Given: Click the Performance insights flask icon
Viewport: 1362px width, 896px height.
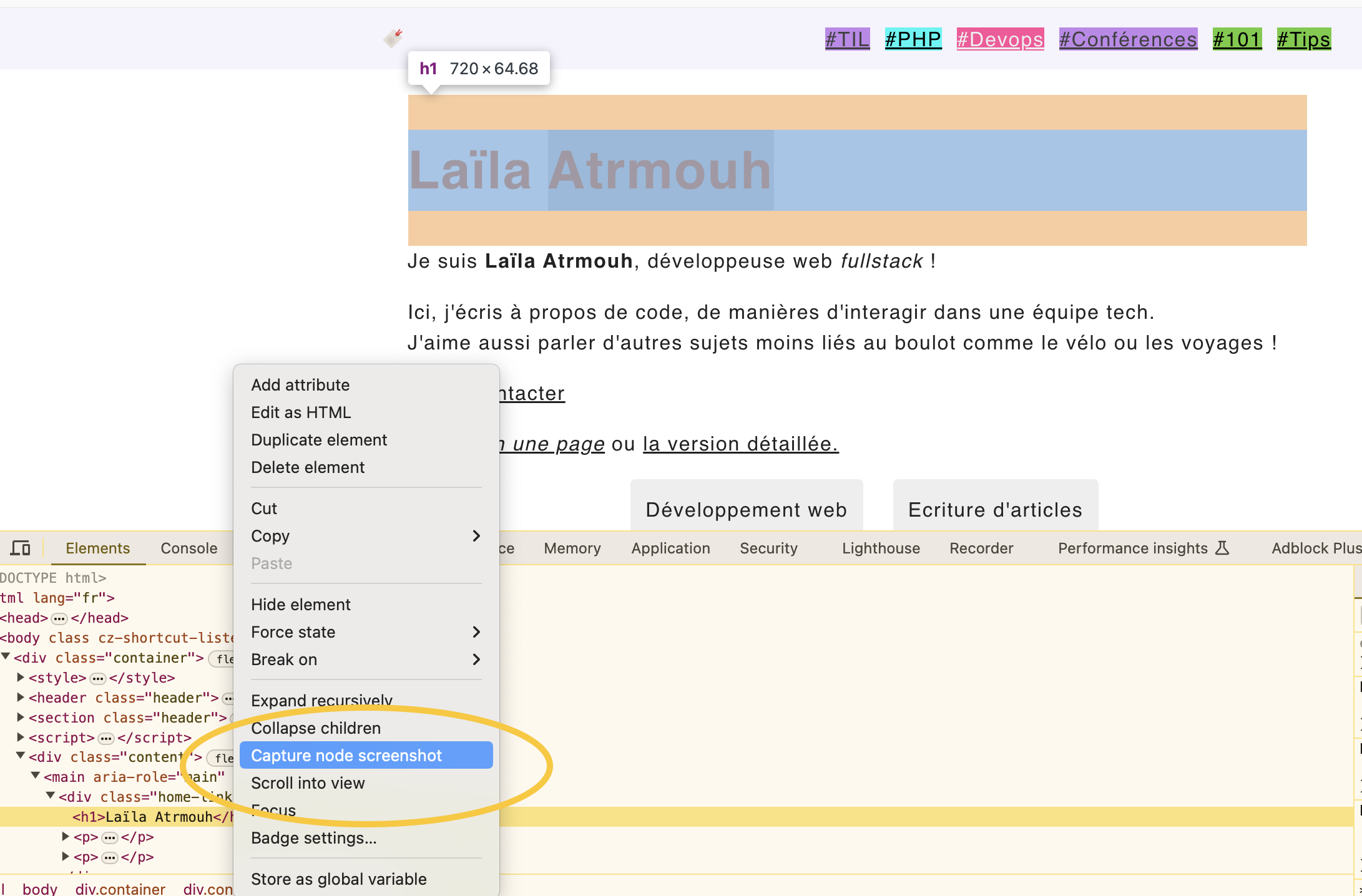Looking at the screenshot, I should point(1222,548).
